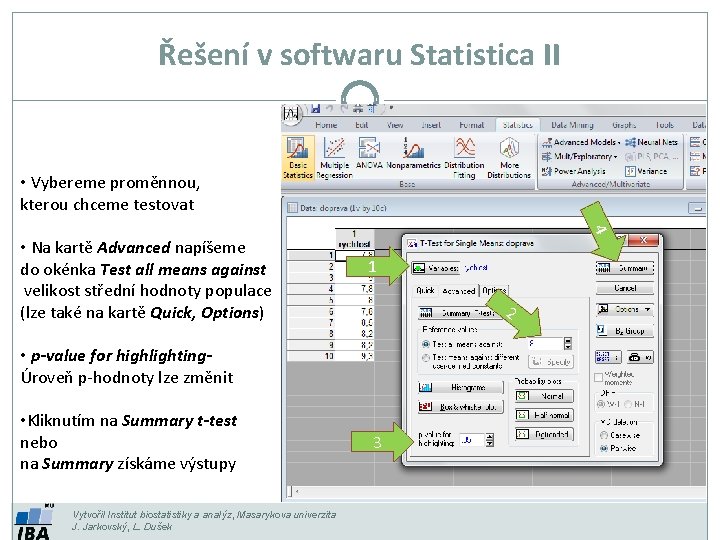Select W-1 DF option
The width and height of the screenshot is (720, 540).
coord(600,404)
